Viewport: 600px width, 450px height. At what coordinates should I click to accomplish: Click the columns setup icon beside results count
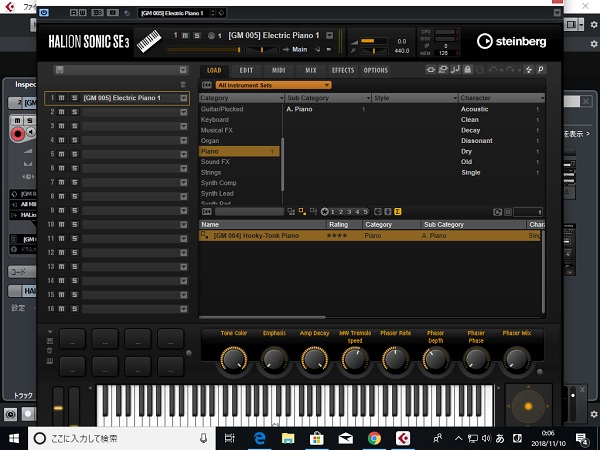click(508, 212)
